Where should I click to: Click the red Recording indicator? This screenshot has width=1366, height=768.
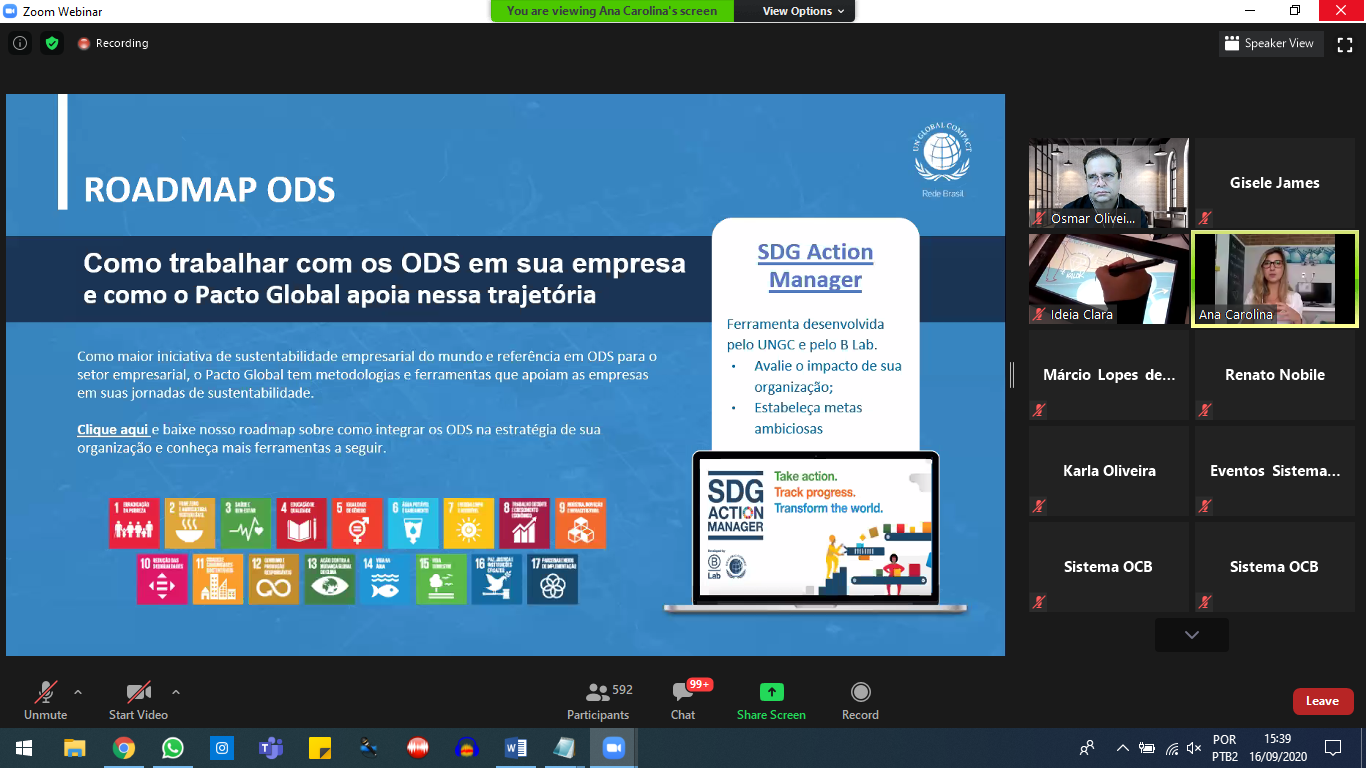(113, 43)
